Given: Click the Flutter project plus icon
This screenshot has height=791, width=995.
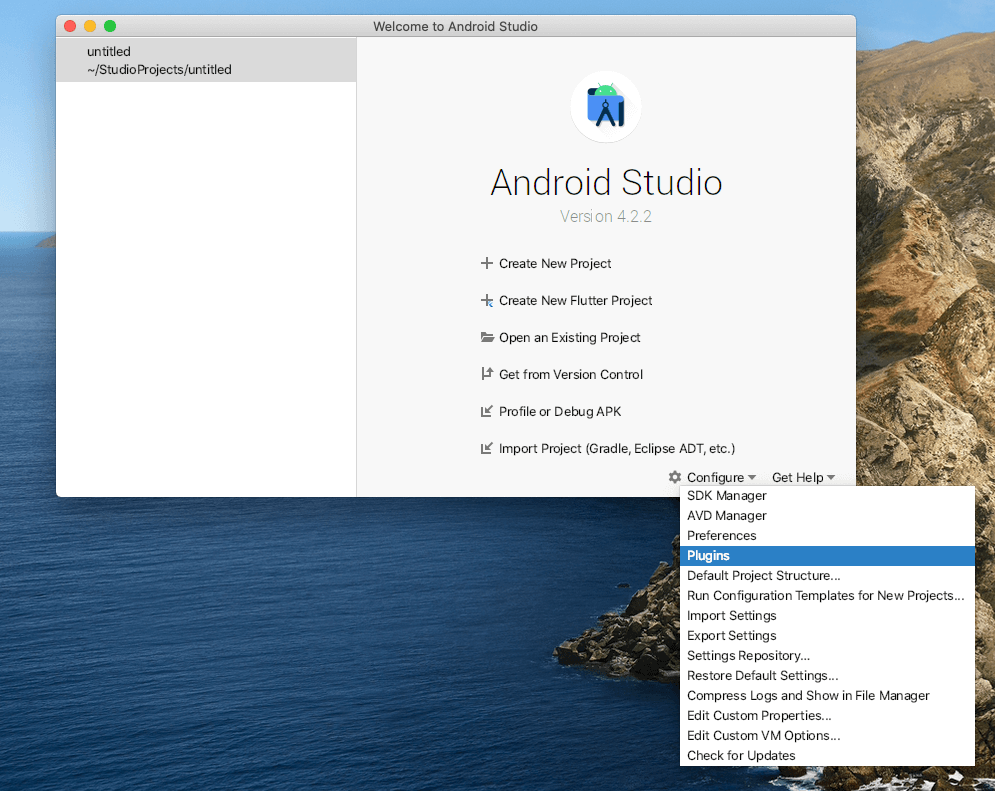Looking at the screenshot, I should click(487, 301).
